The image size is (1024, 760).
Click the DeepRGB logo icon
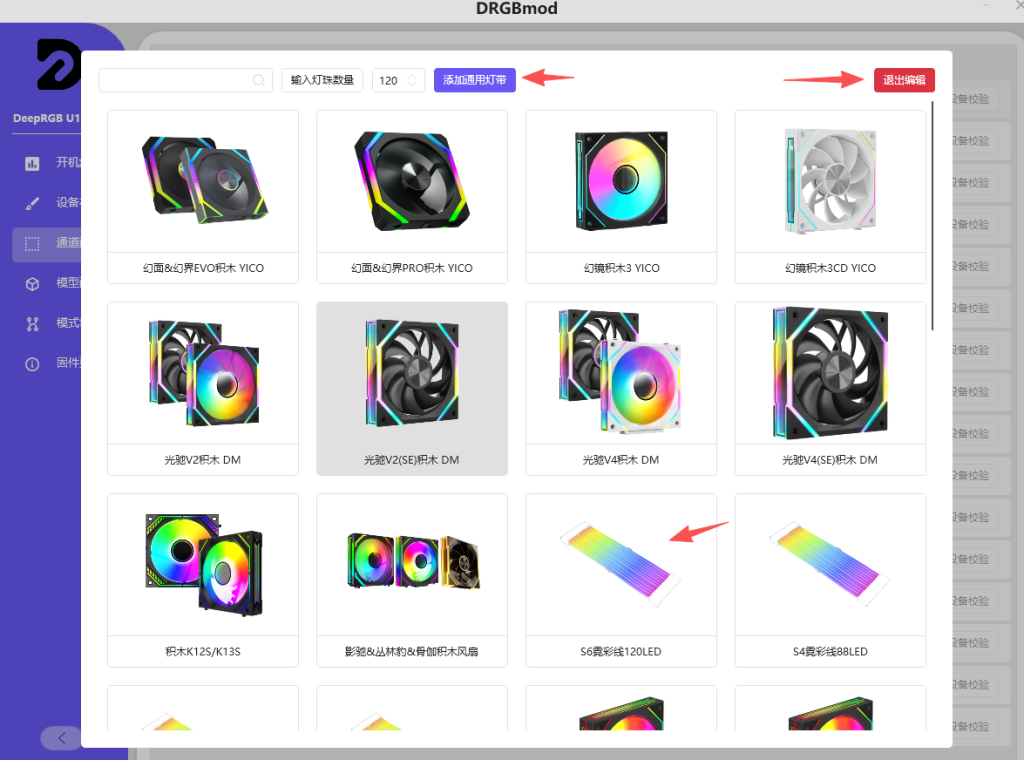tap(58, 66)
